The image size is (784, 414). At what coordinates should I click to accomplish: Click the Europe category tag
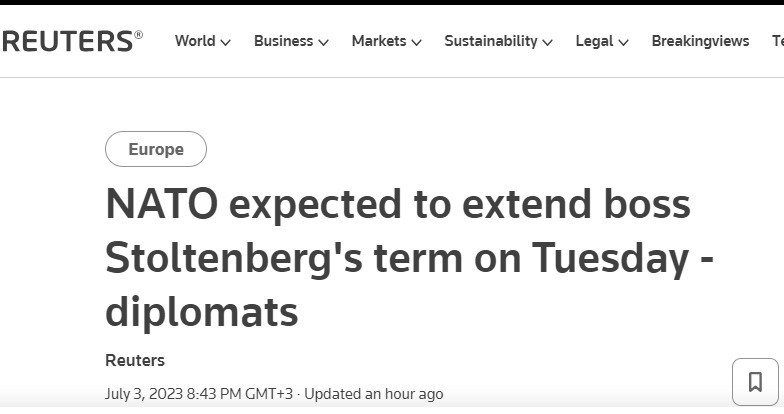(x=156, y=149)
